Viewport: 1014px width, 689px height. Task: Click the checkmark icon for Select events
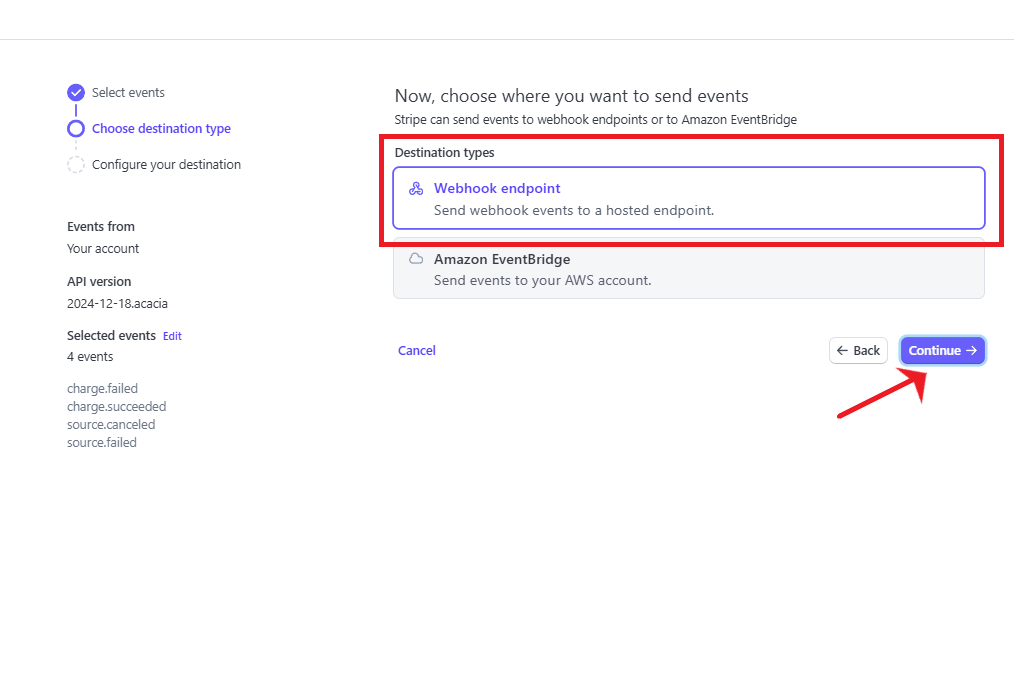click(x=76, y=93)
